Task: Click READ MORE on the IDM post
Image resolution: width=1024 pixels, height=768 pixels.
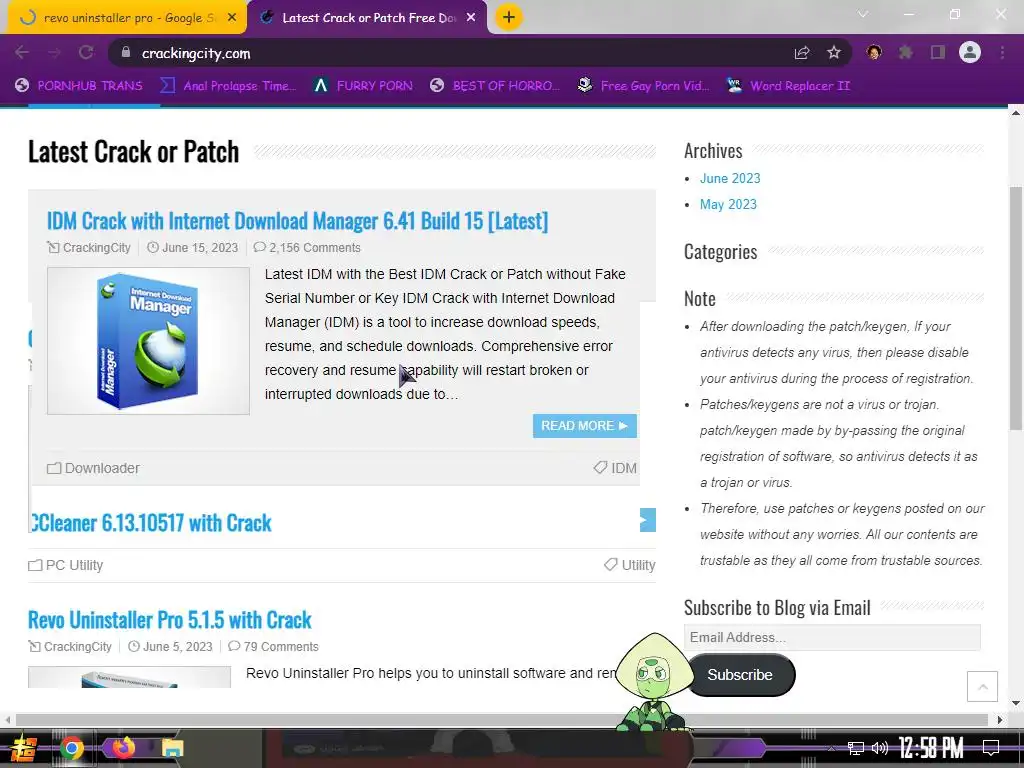Action: [x=584, y=426]
